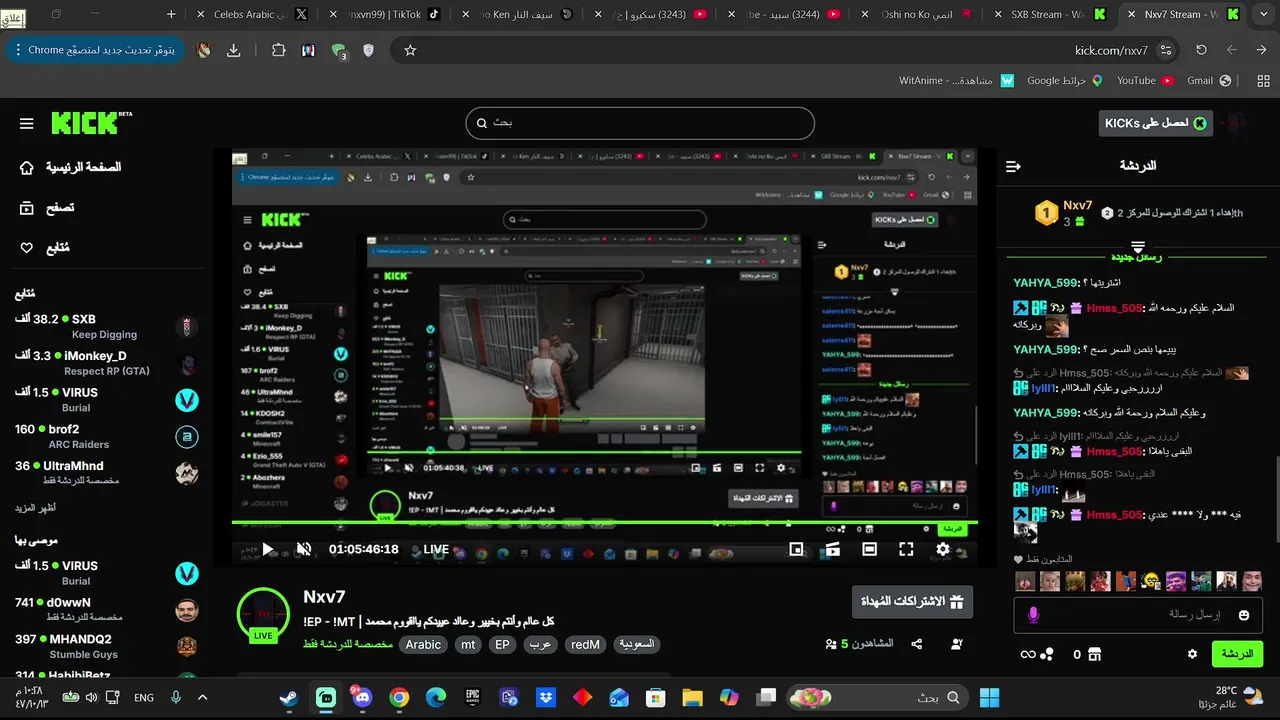Open iMonkey_D channel in sidebar
This screenshot has width=1280, height=720.
click(106, 363)
